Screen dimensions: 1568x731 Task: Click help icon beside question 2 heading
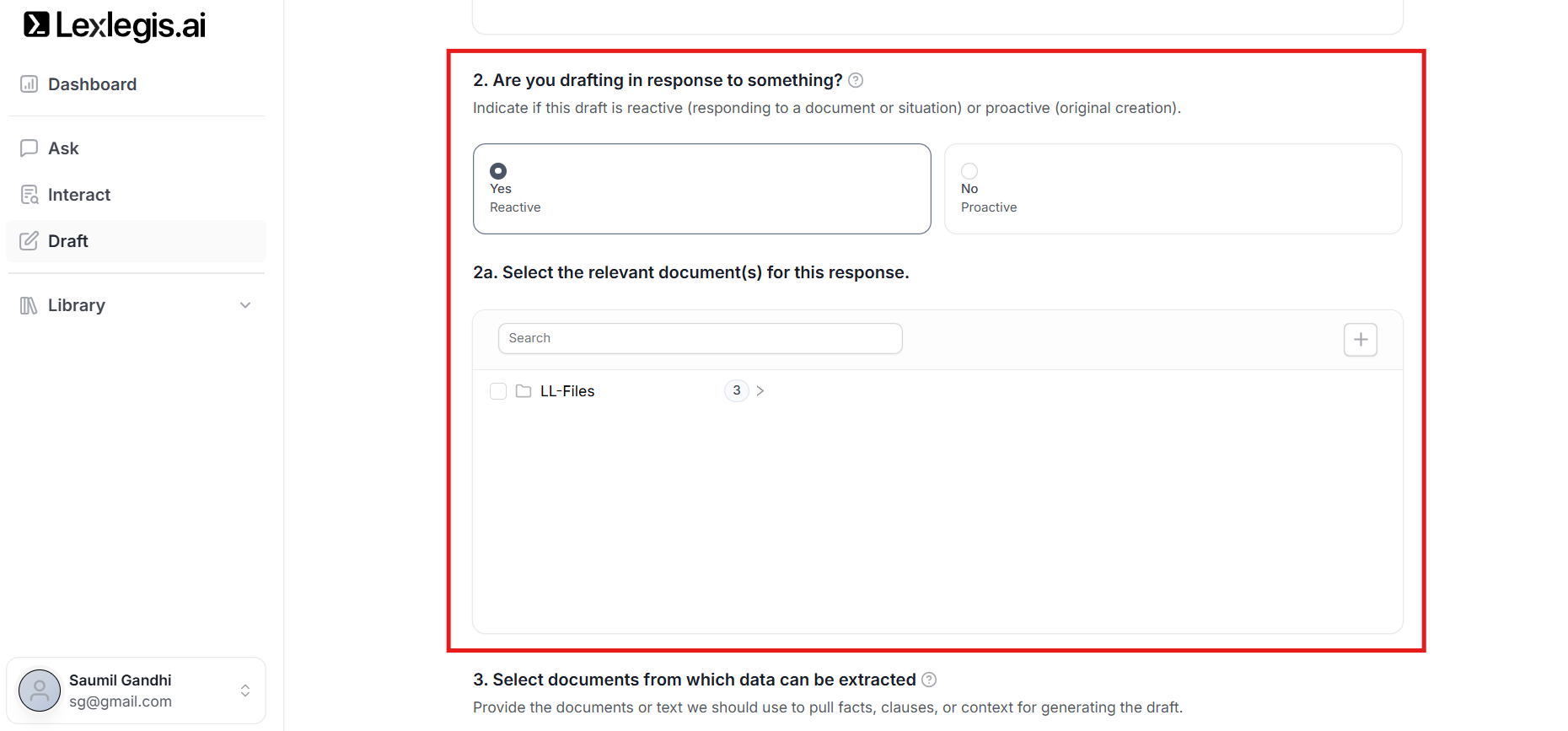coord(856,80)
